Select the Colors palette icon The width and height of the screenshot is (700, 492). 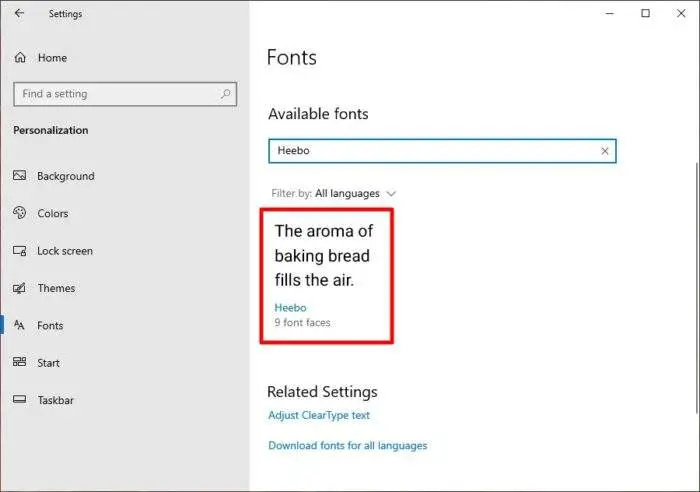coord(20,213)
